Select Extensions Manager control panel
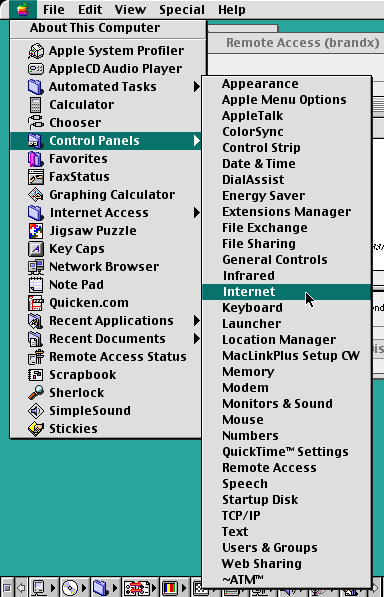 point(287,212)
